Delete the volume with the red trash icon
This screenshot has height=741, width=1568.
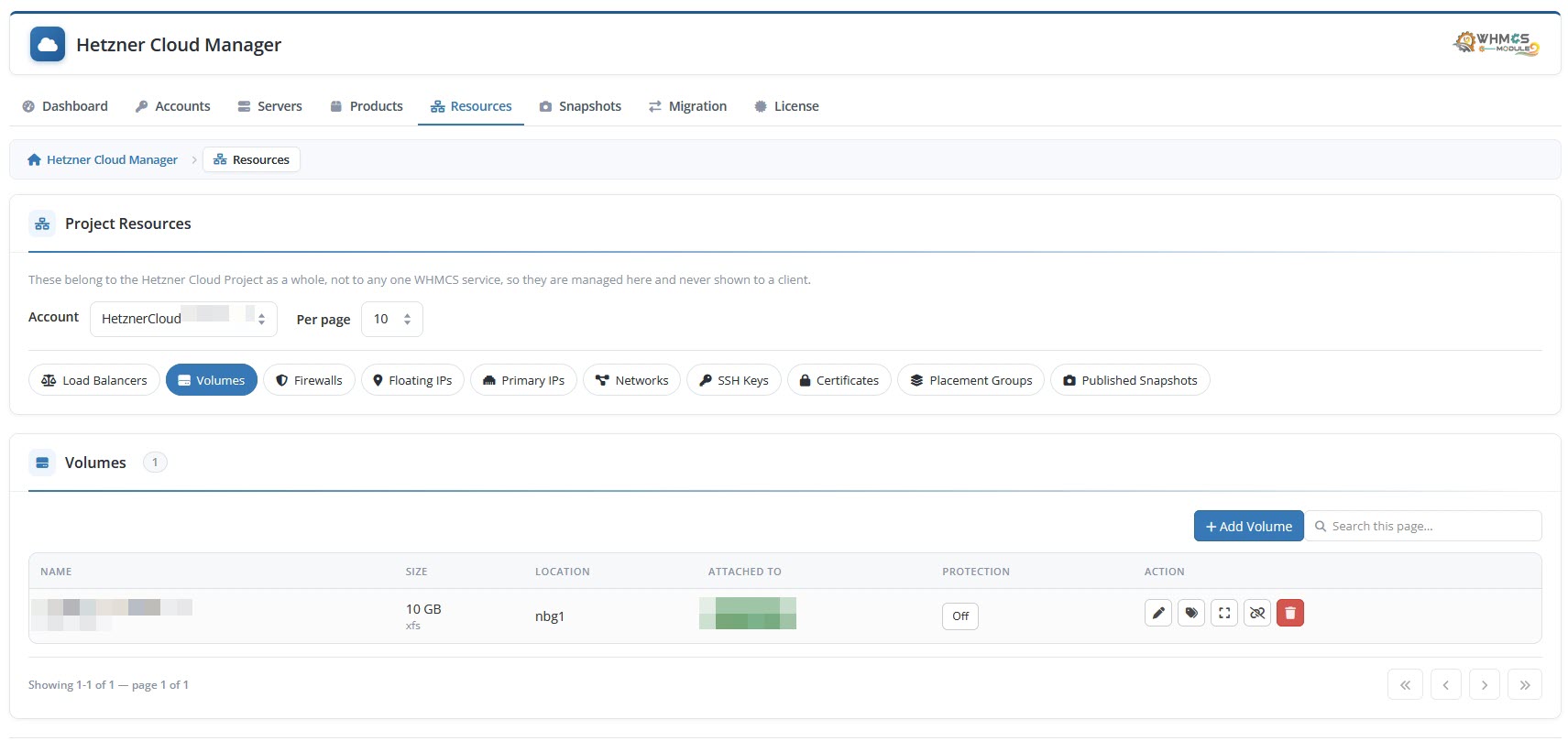[1290, 613]
